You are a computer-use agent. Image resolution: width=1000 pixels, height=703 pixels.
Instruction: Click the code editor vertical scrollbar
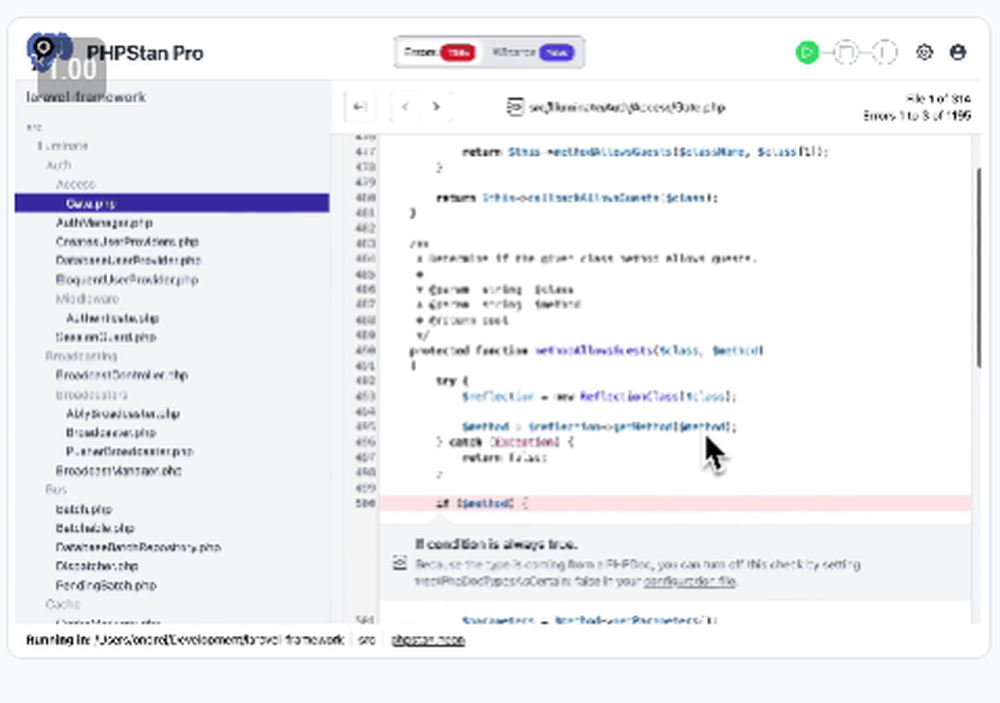979,268
